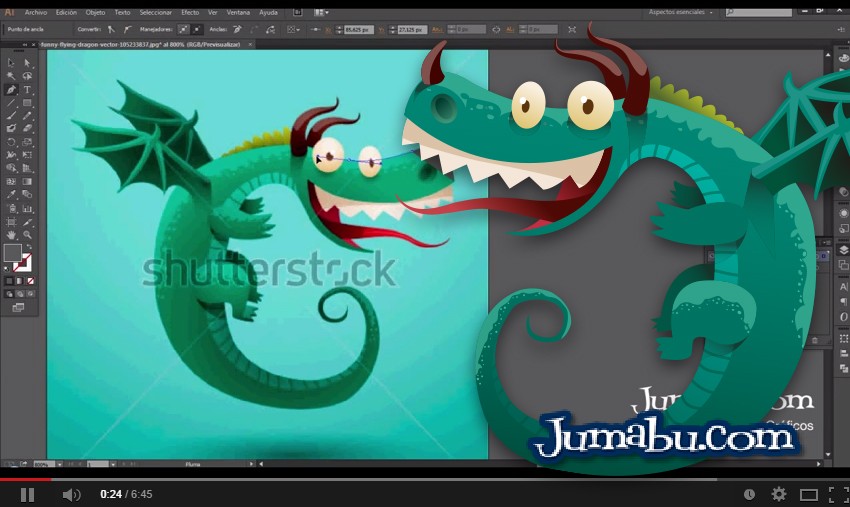
Task: Open the zoom level dropdown at bottom
Action: (59, 464)
